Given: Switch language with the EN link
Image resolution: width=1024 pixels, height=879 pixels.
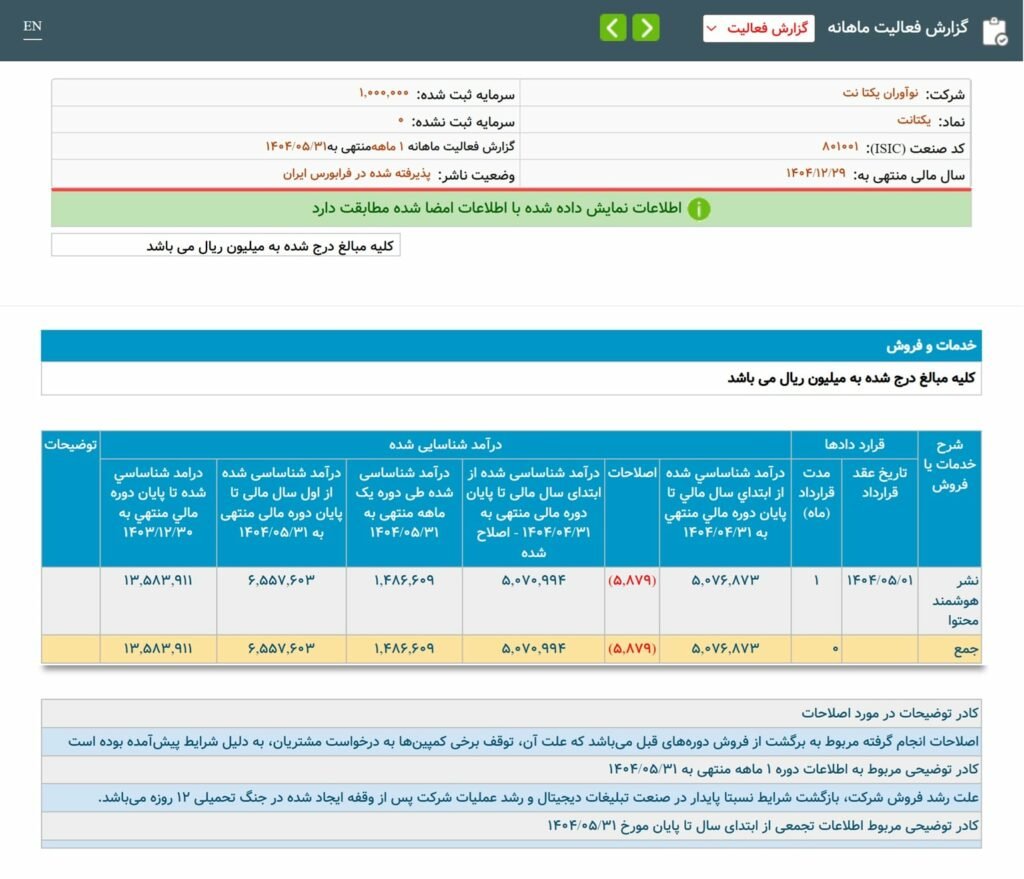Looking at the screenshot, I should pos(32,27).
